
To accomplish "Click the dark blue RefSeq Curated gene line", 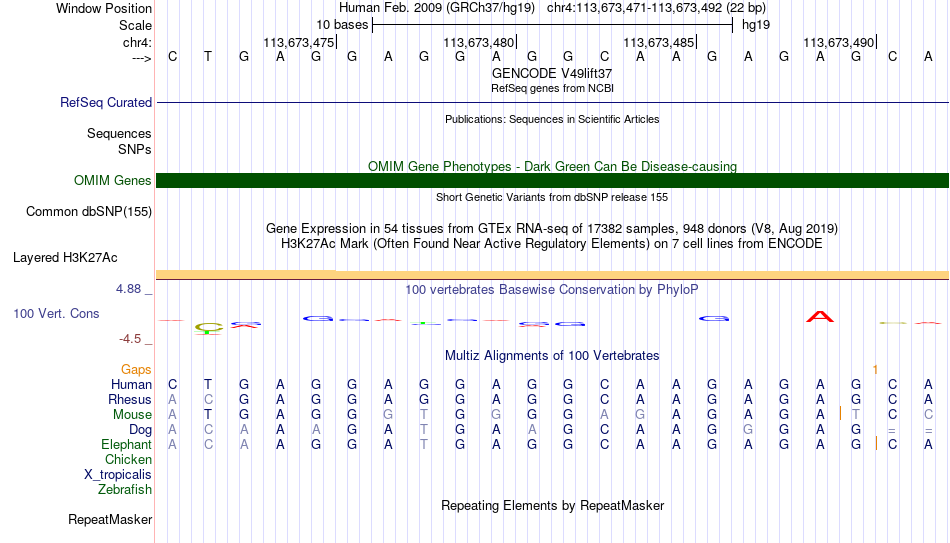I will tap(552, 102).
